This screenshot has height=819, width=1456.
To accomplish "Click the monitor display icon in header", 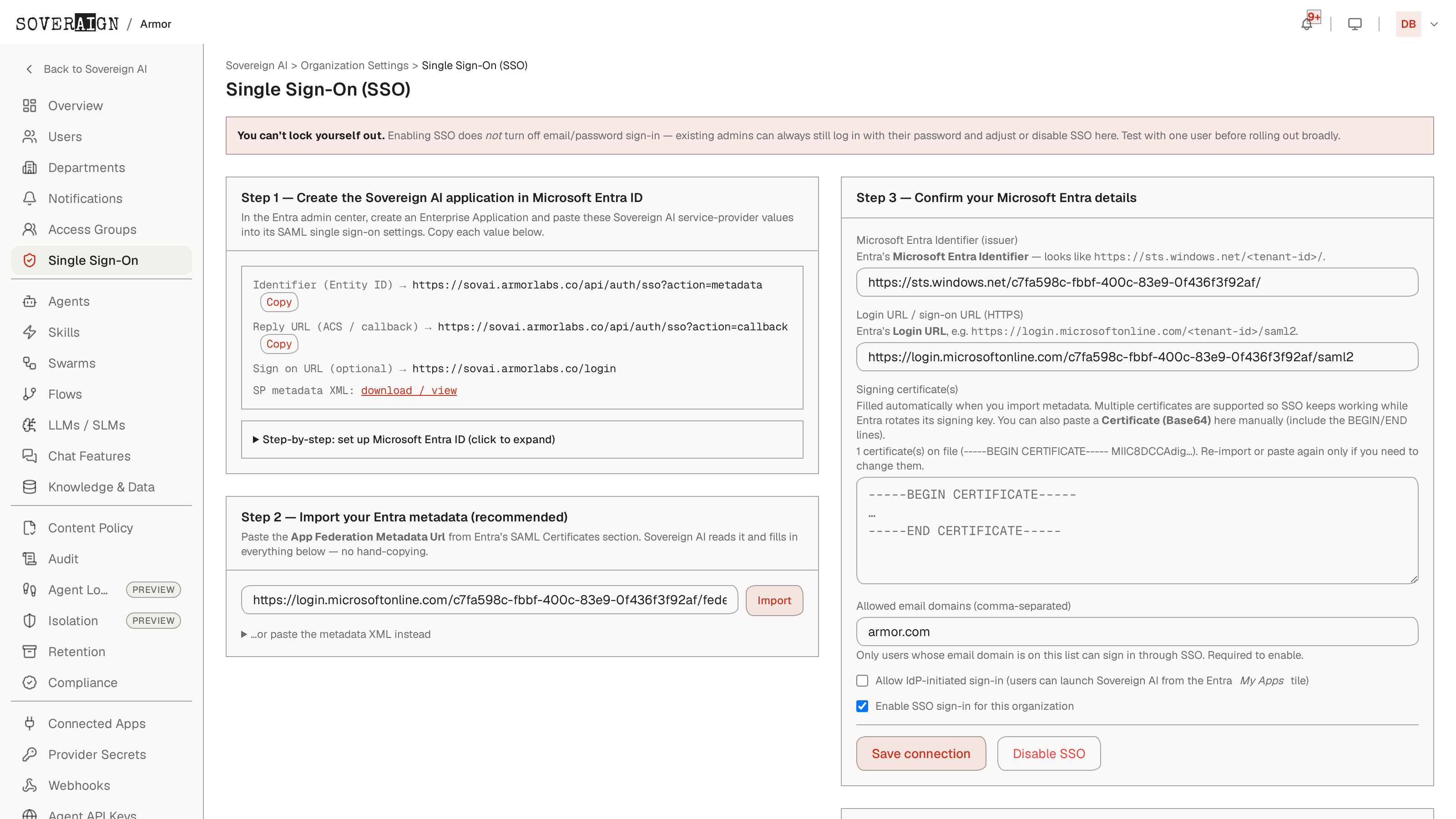I will [1355, 24].
